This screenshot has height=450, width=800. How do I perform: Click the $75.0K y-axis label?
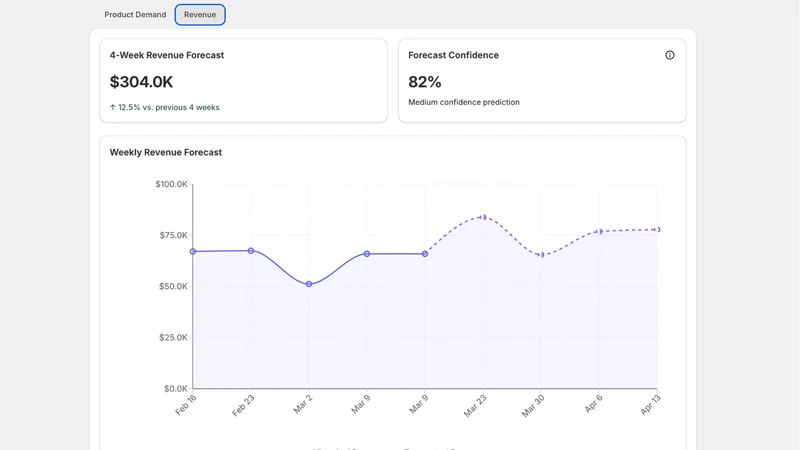point(173,235)
